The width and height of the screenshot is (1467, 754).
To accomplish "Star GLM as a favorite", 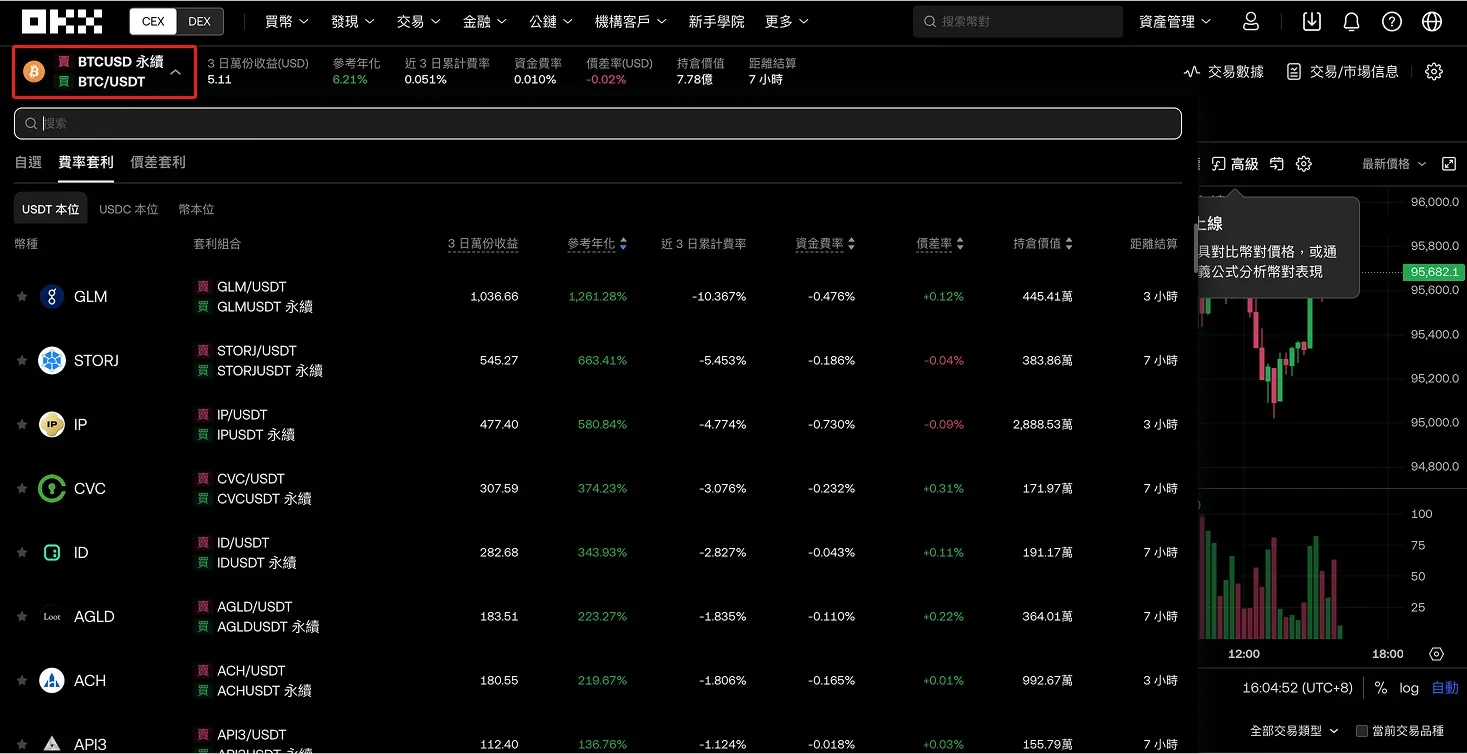I will pyautogui.click(x=22, y=297).
